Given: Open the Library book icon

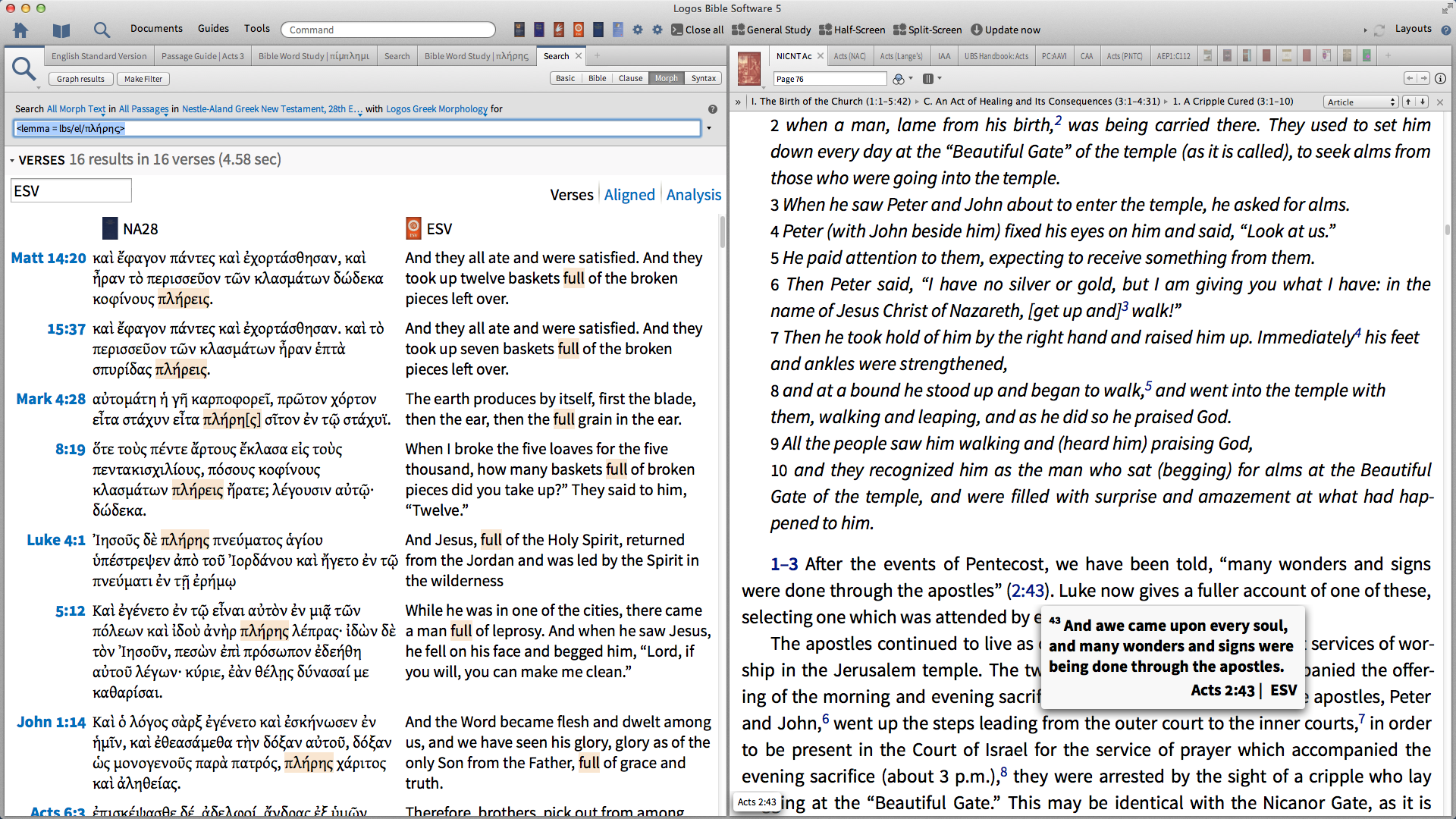Looking at the screenshot, I should pos(61,30).
